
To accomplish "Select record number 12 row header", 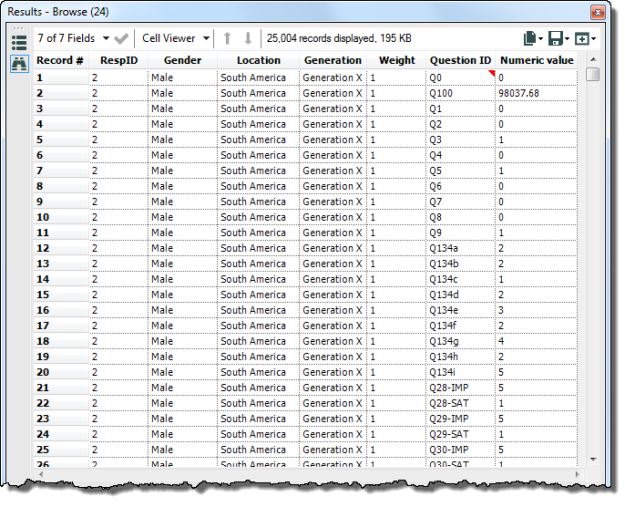I will (61, 248).
